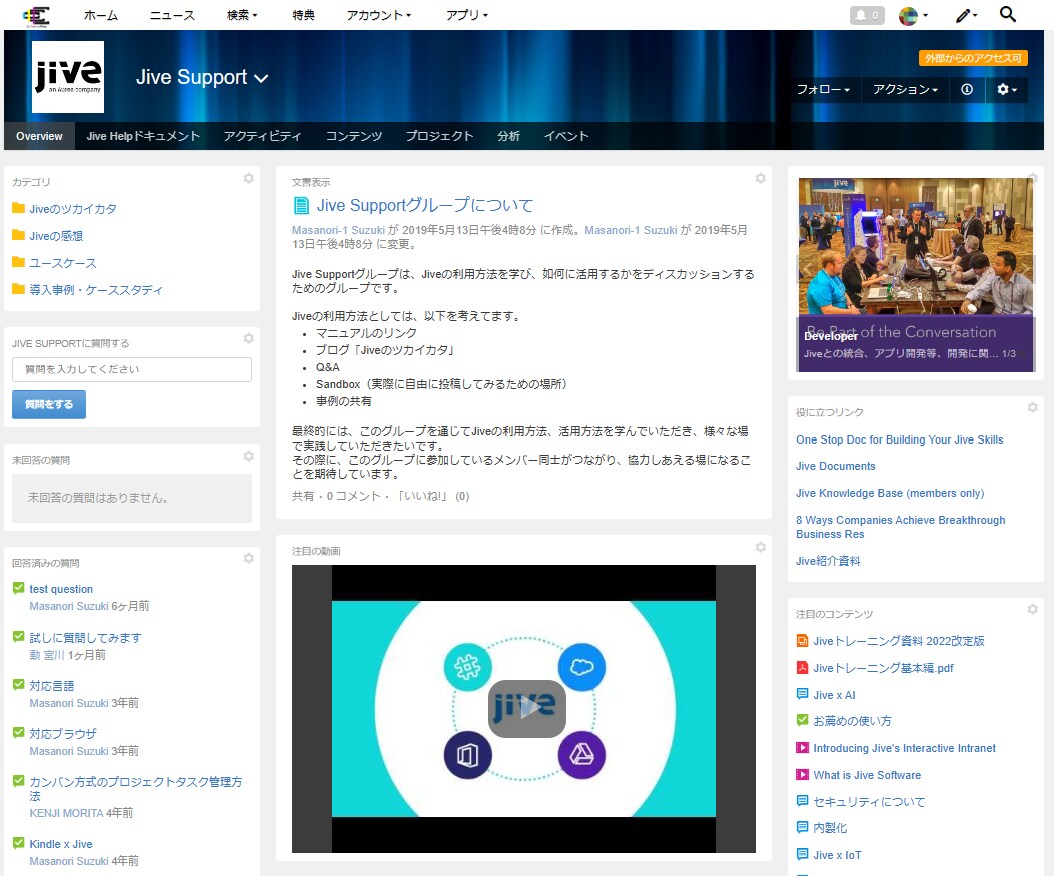This screenshot has width=1054, height=876.
Task: Click the 質問を入力してください input field
Action: point(132,369)
